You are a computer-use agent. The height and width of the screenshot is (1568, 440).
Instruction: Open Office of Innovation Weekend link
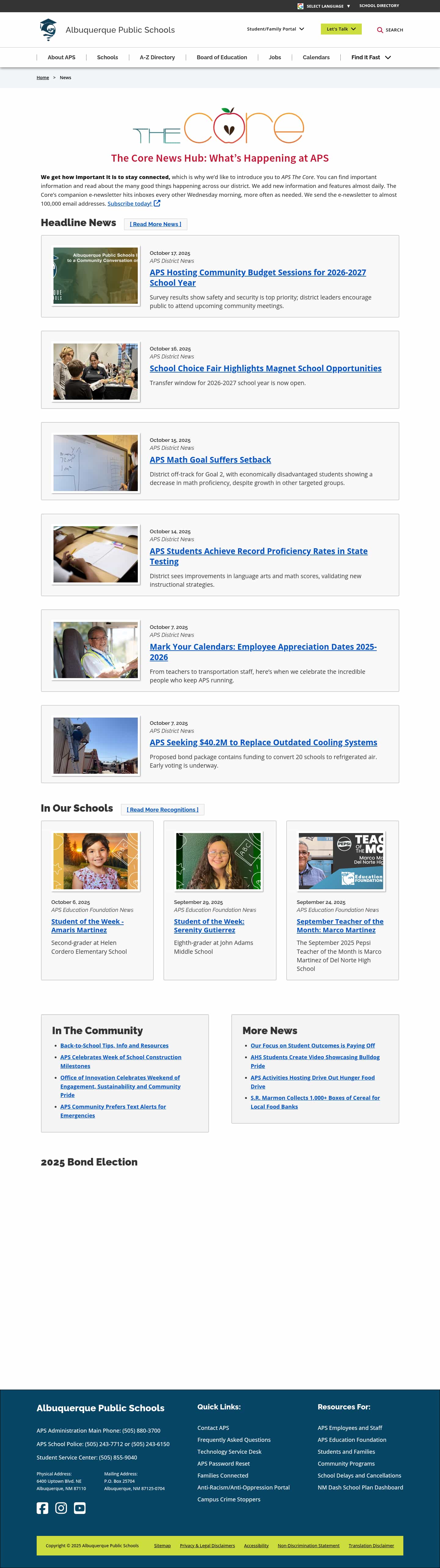tap(120, 1086)
